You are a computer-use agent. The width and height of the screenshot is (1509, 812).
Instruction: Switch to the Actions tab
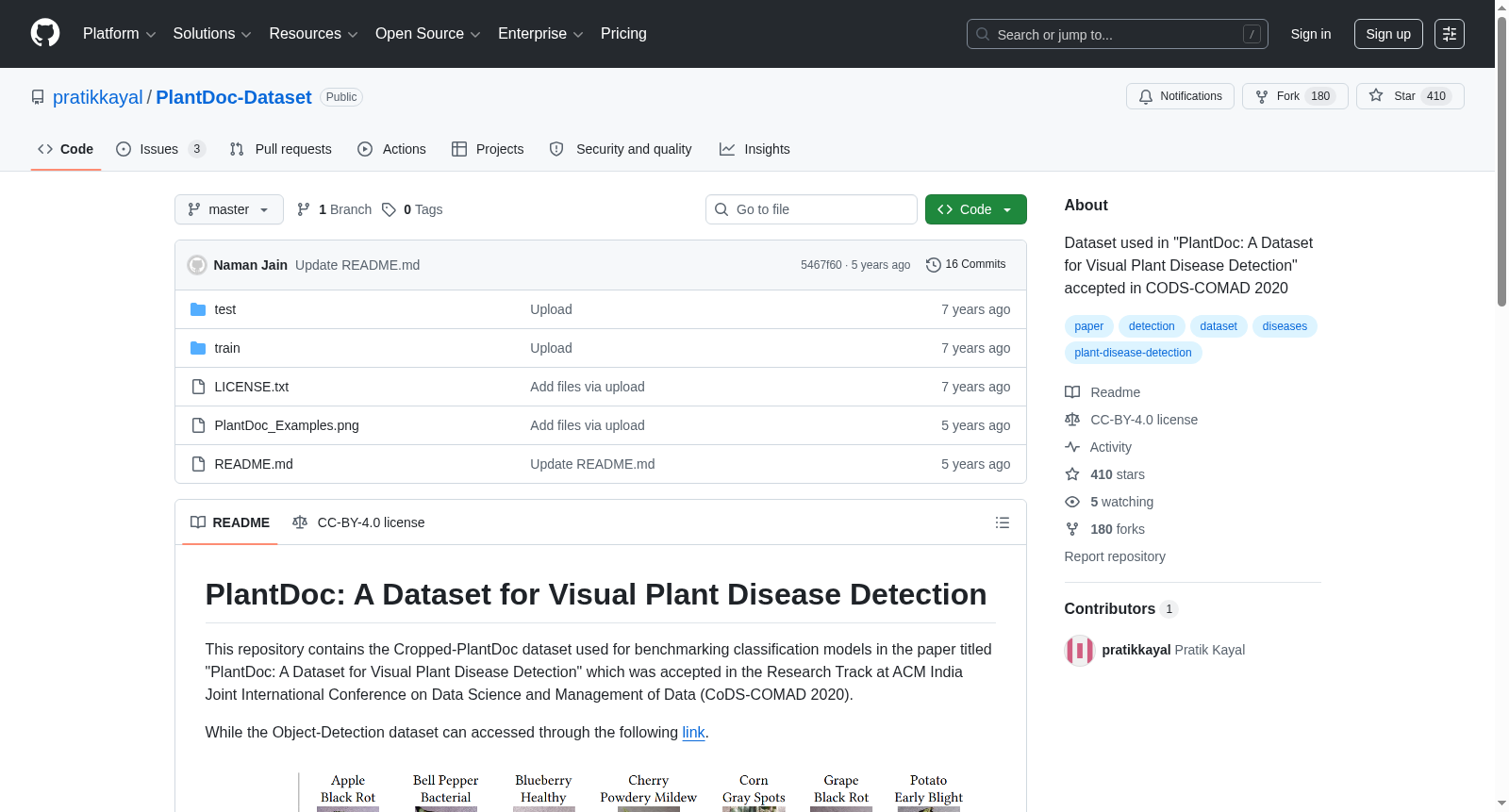392,149
